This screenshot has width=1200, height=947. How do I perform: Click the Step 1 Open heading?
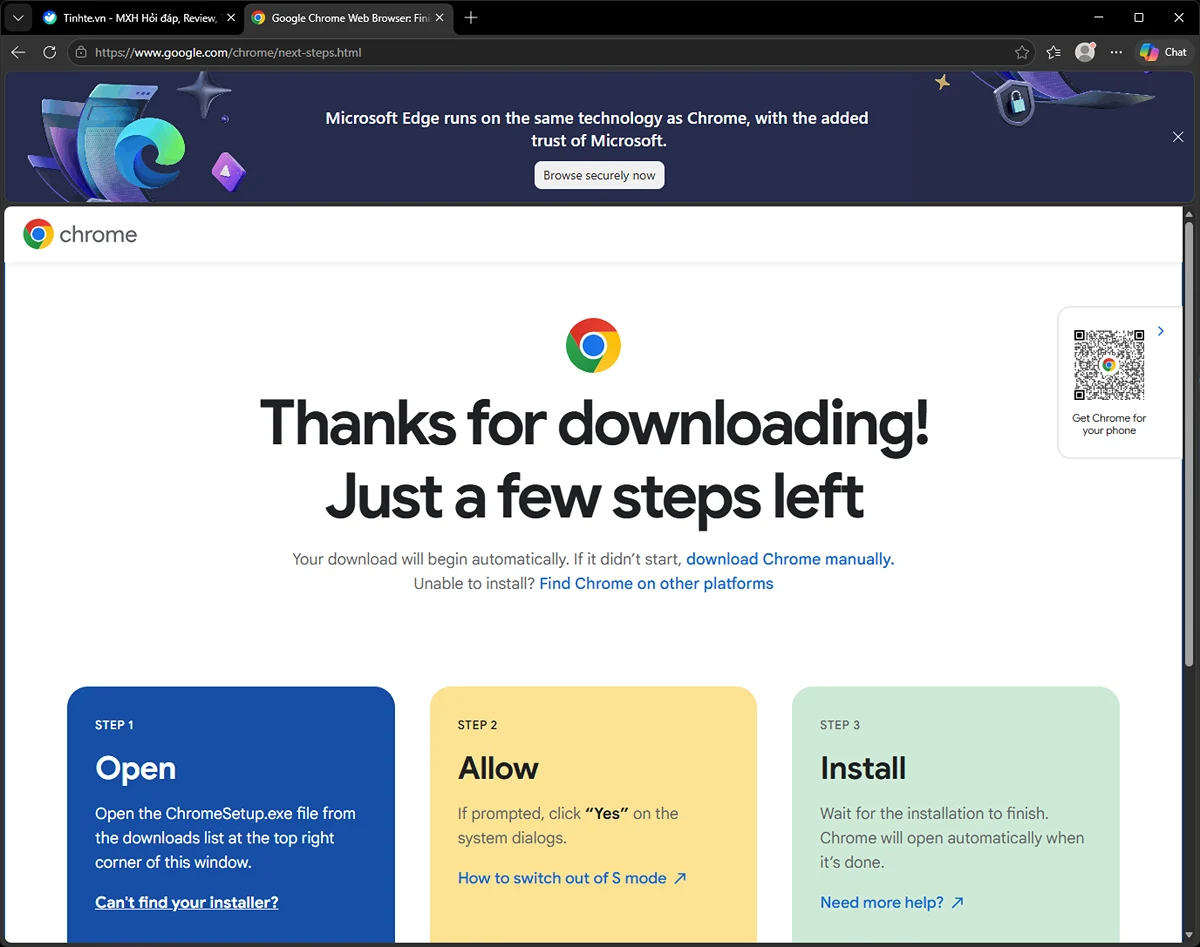tap(135, 768)
